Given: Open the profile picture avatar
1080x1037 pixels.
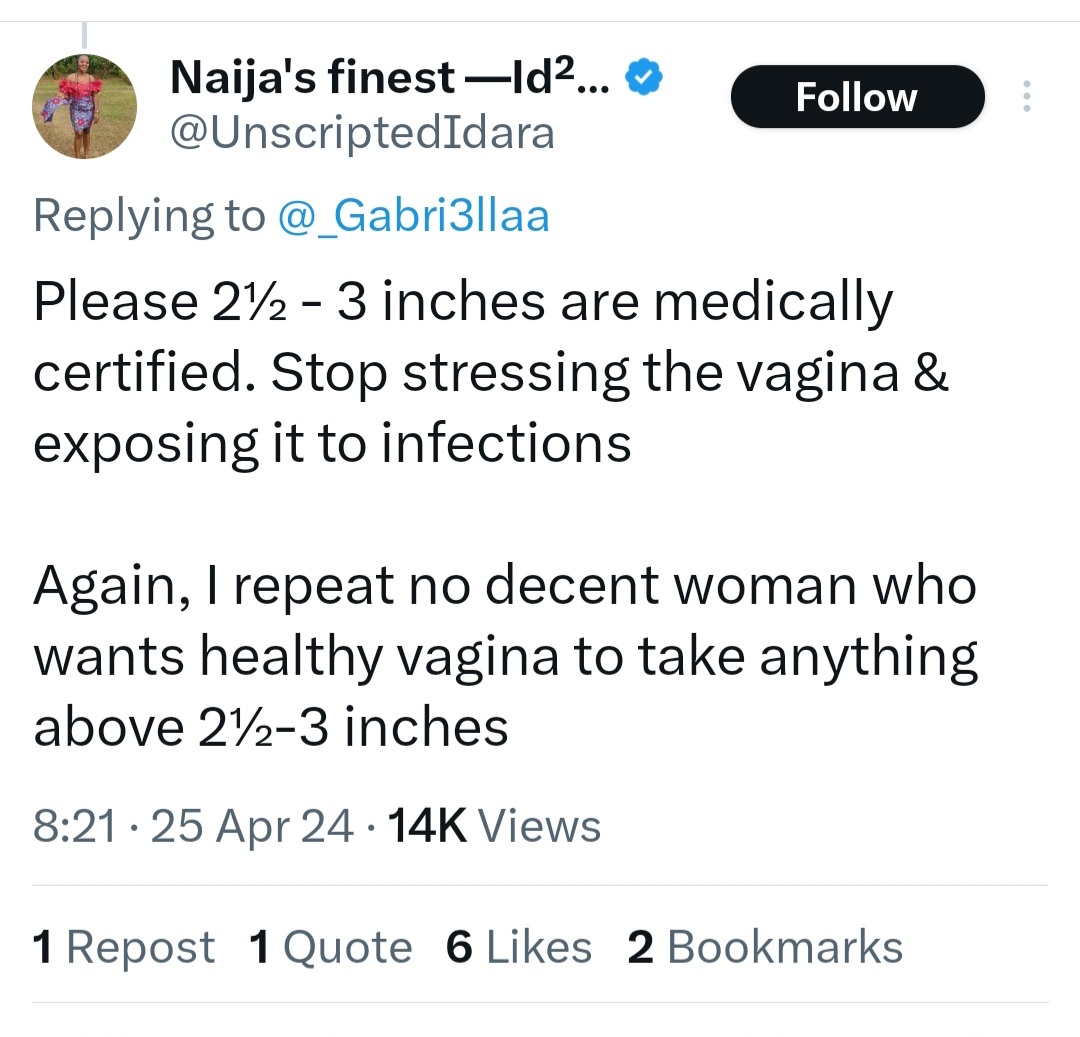Looking at the screenshot, I should (84, 105).
